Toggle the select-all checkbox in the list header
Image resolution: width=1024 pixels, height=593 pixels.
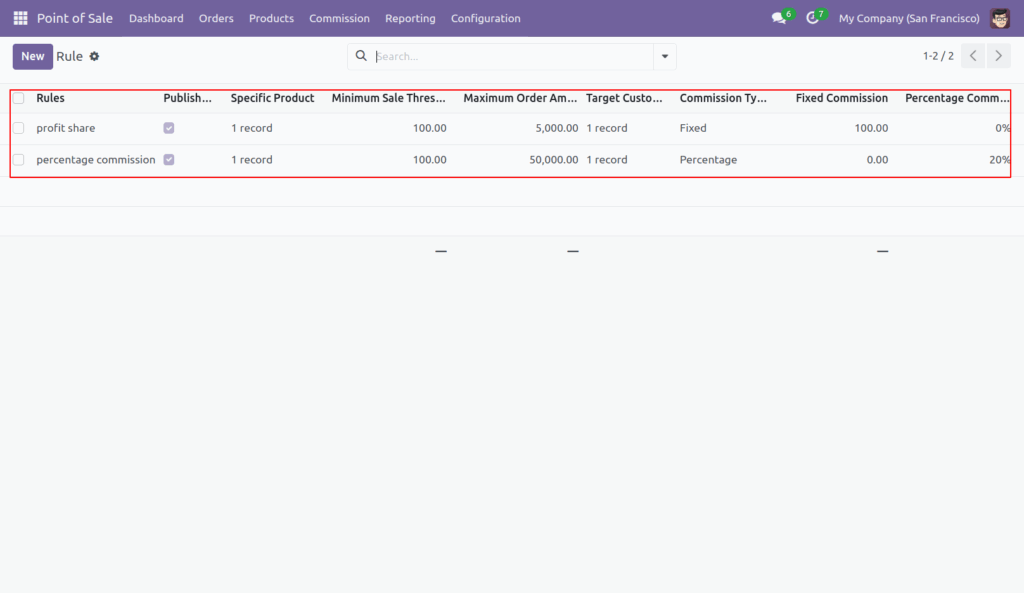(x=18, y=99)
